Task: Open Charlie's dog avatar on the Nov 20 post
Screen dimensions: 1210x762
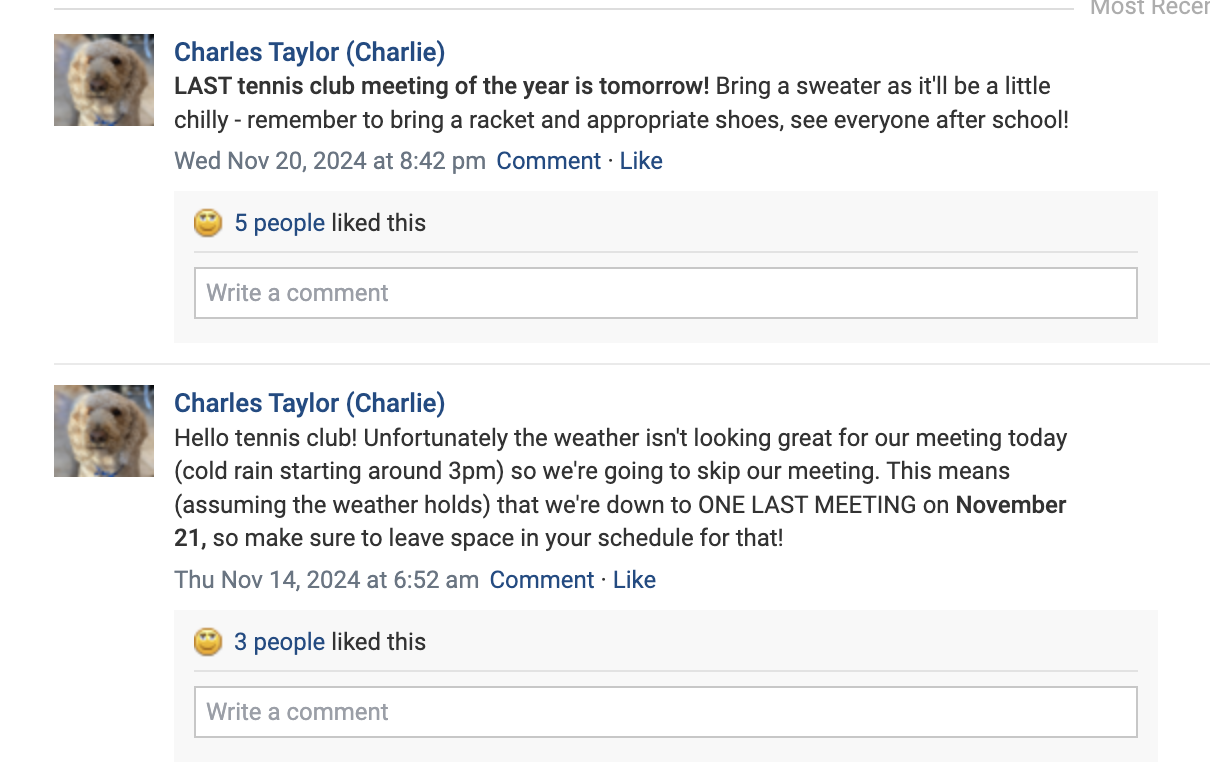Action: [104, 80]
